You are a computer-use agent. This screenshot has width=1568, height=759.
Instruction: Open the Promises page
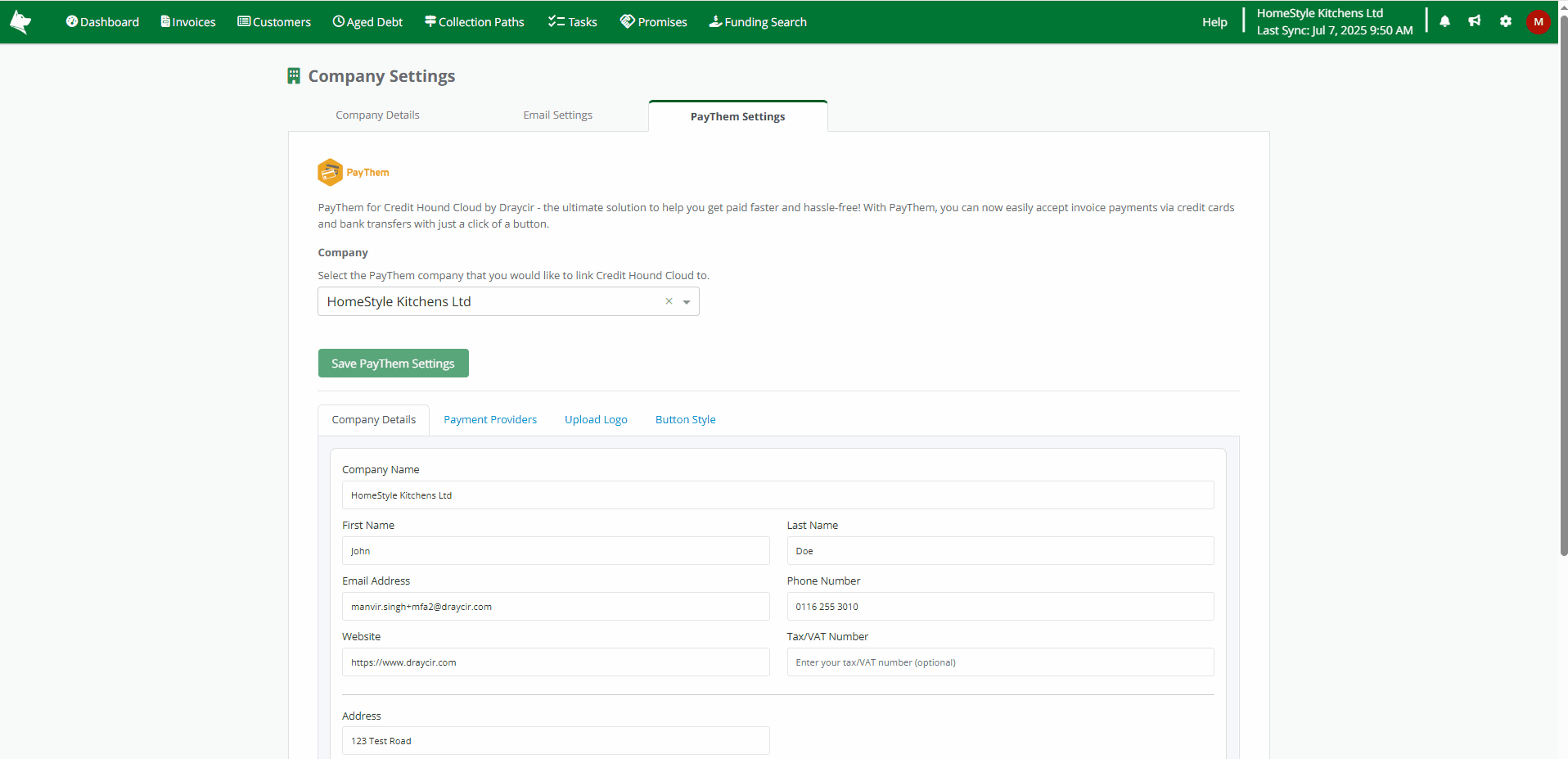[654, 22]
